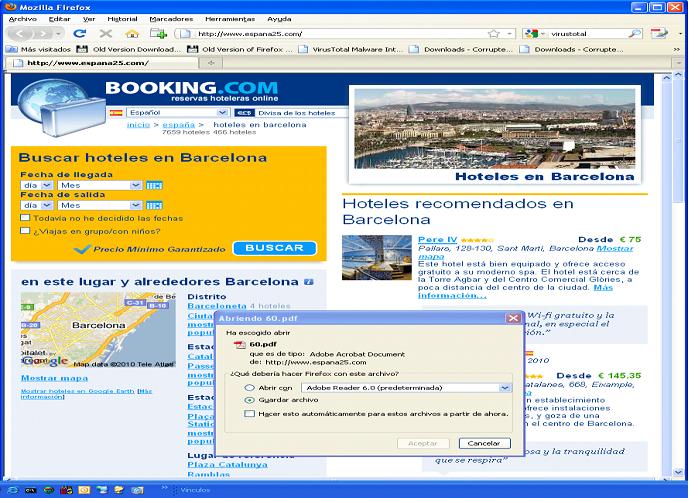
Task: Click the Aceptar button
Action: (423, 443)
